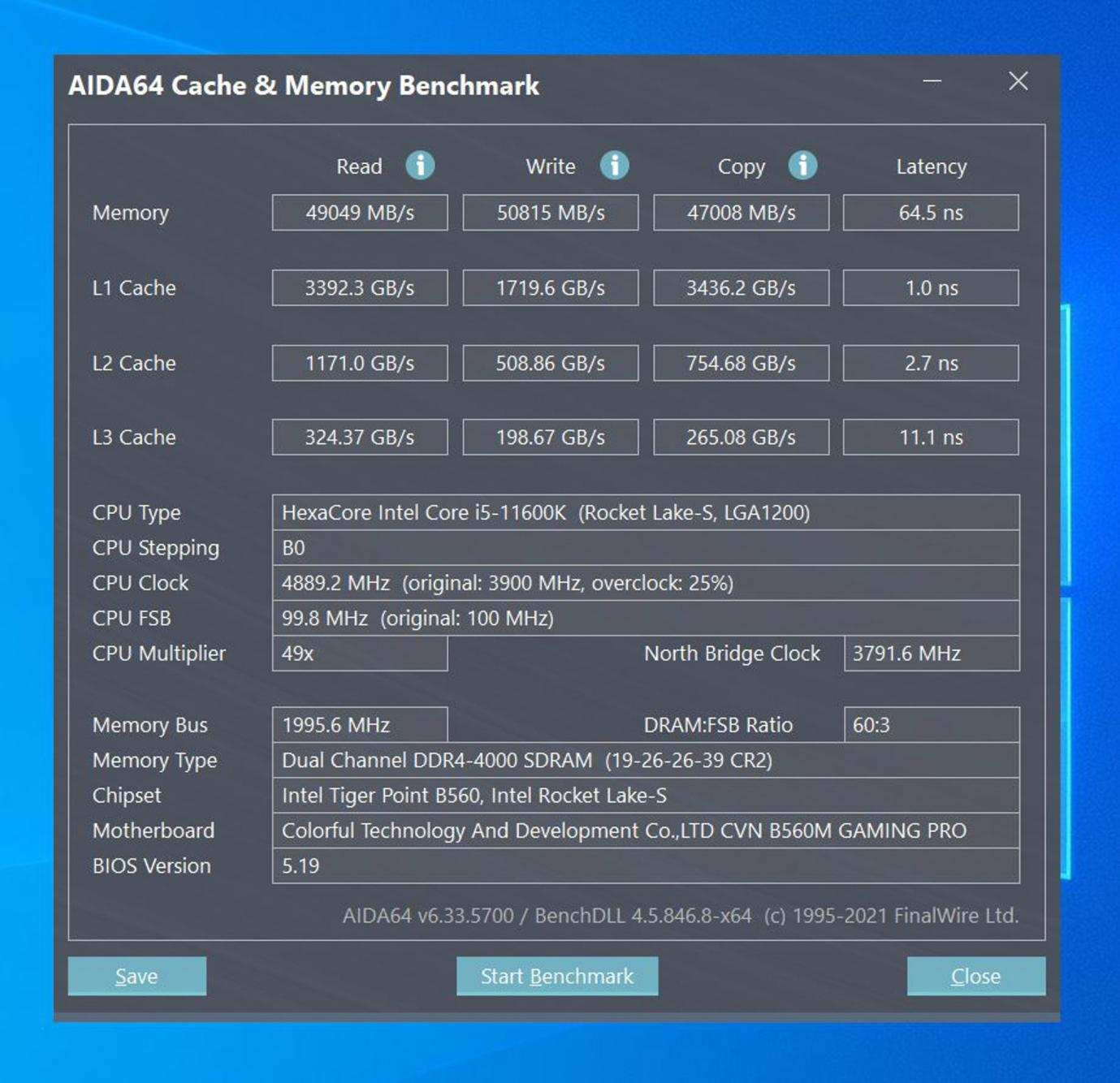Click the CPU FSB field 99.8 MHz
This screenshot has height=1083, width=1120.
646,619
